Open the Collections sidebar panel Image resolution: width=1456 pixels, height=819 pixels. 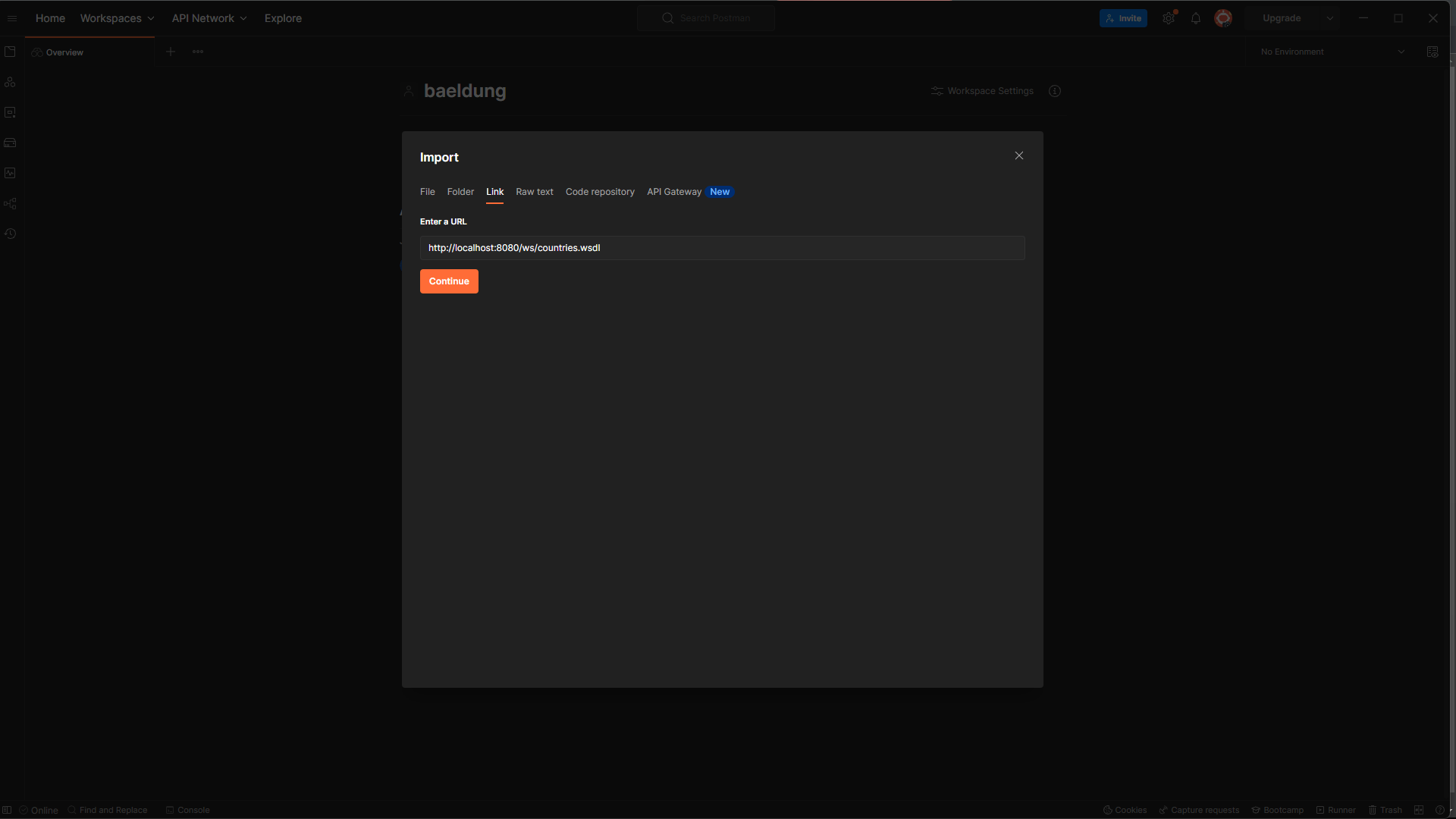10,52
